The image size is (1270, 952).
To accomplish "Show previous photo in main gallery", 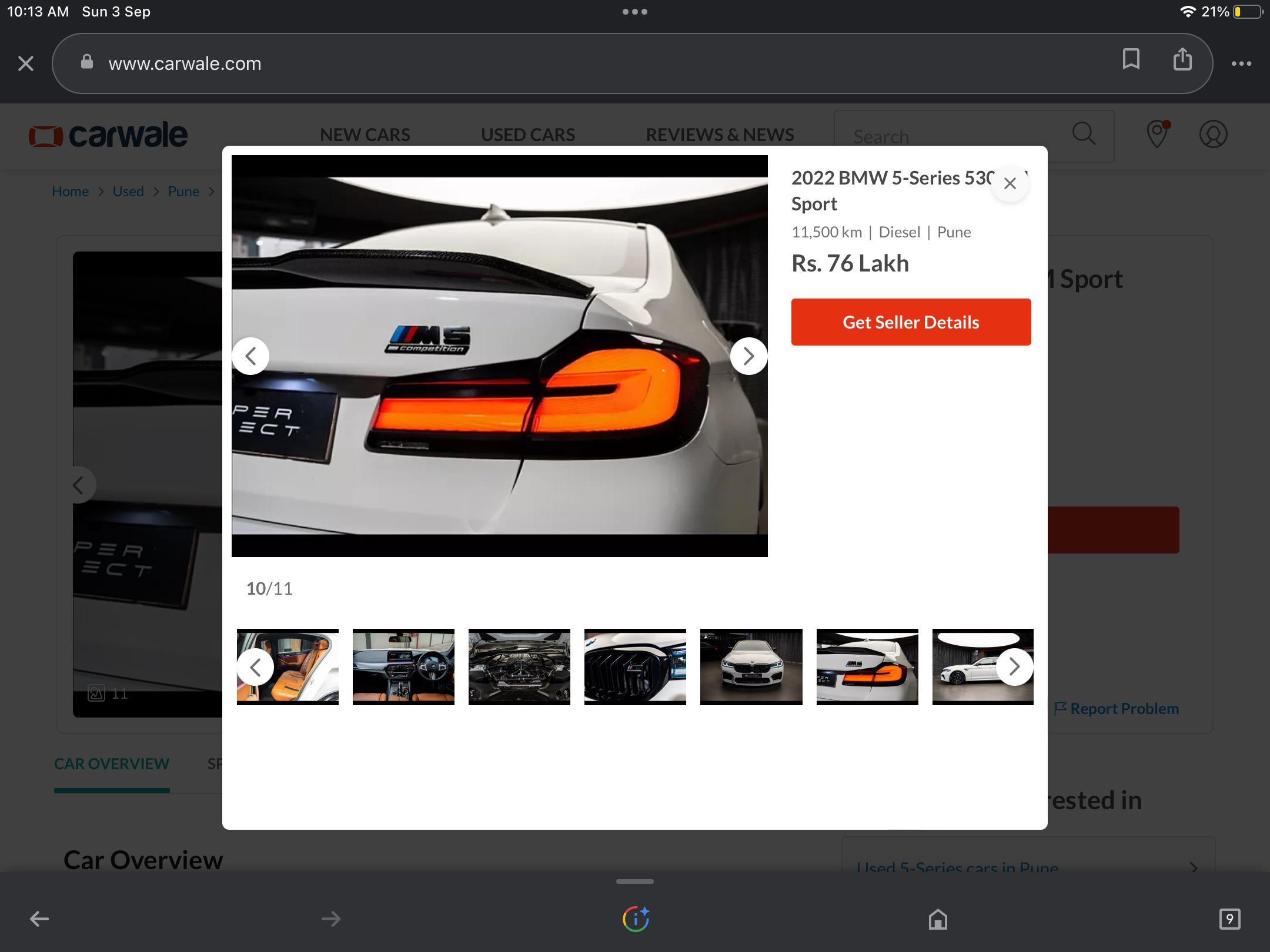I will 251,356.
